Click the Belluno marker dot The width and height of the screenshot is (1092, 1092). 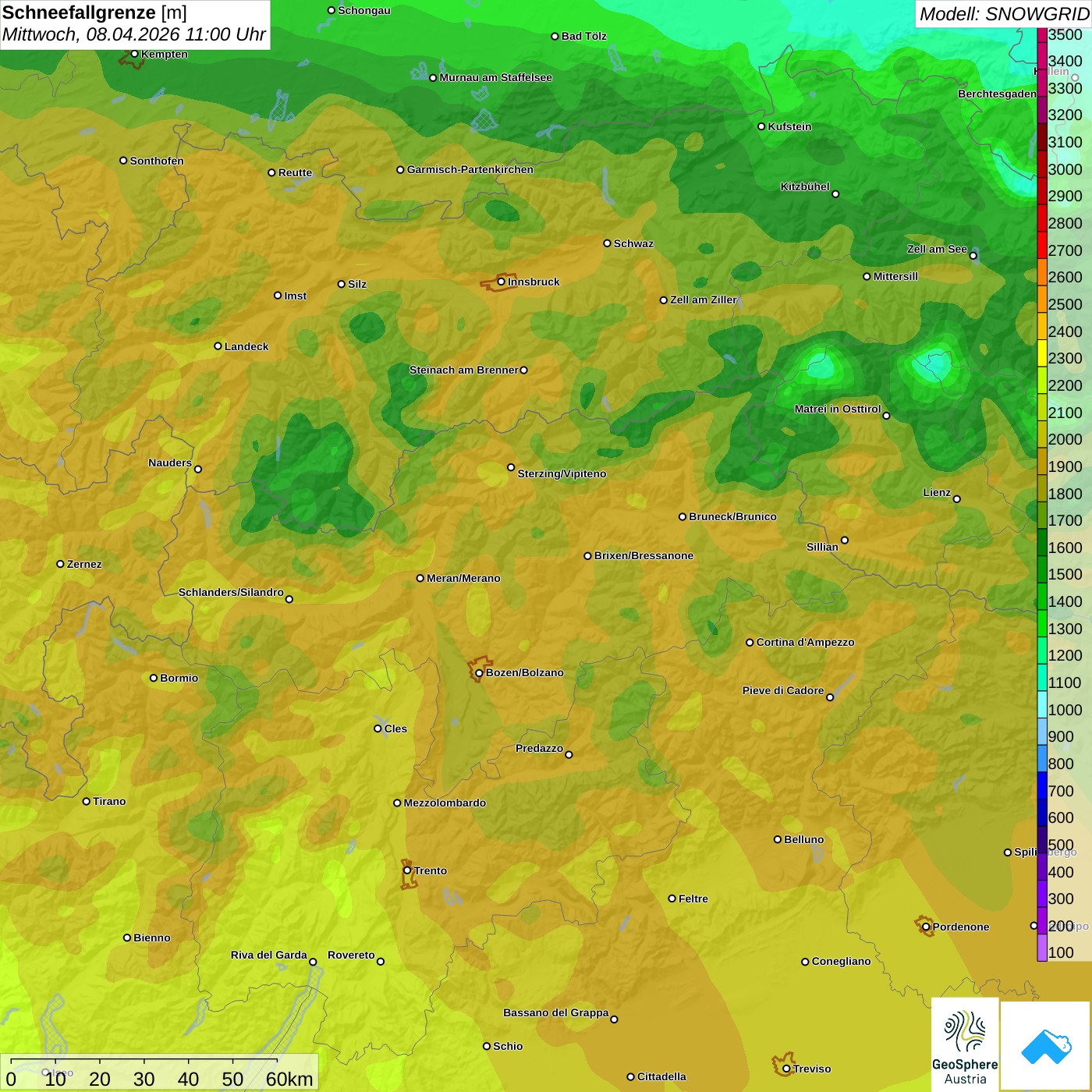pyautogui.click(x=778, y=839)
